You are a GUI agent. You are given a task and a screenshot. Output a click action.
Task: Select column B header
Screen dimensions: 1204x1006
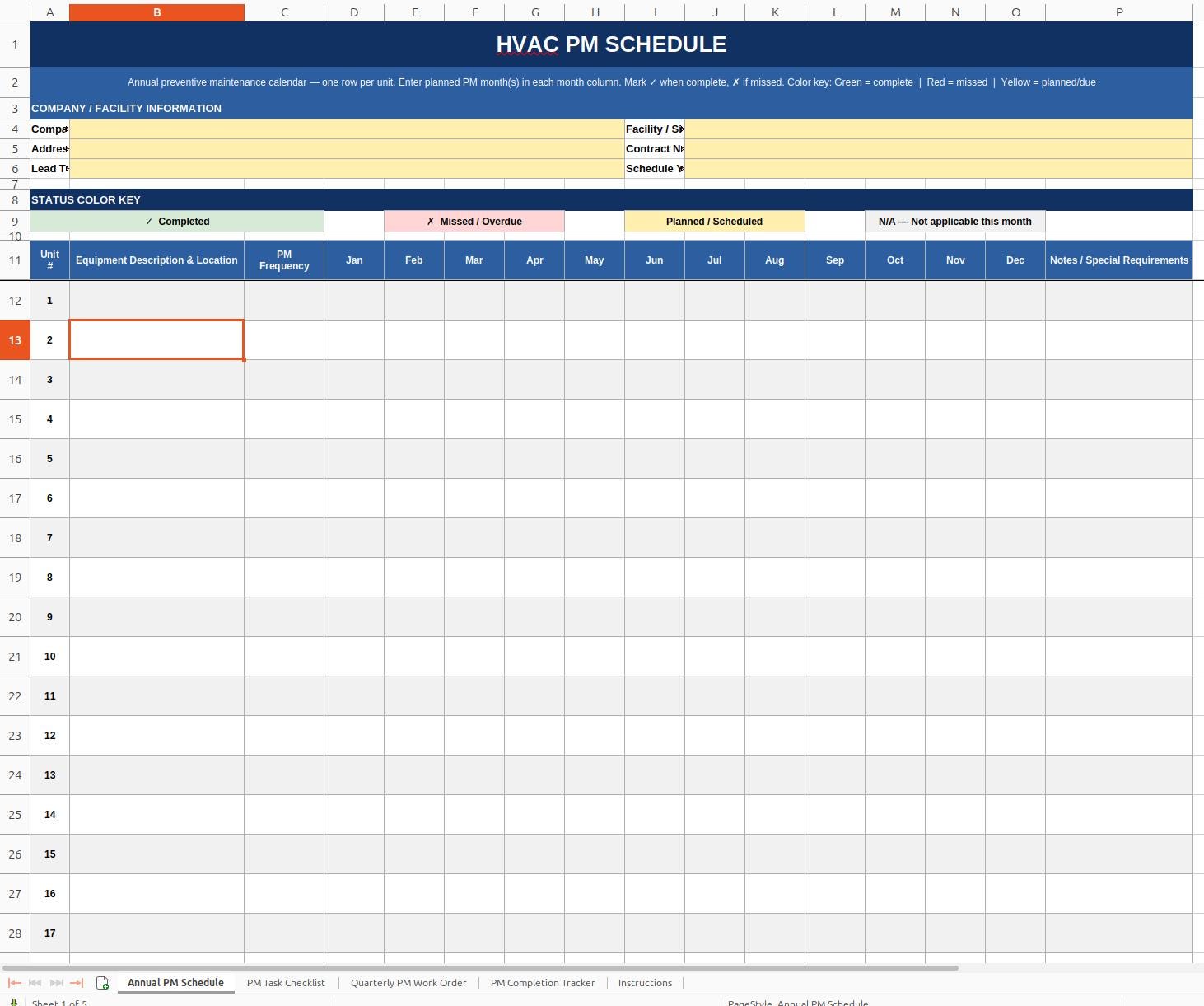click(x=156, y=12)
